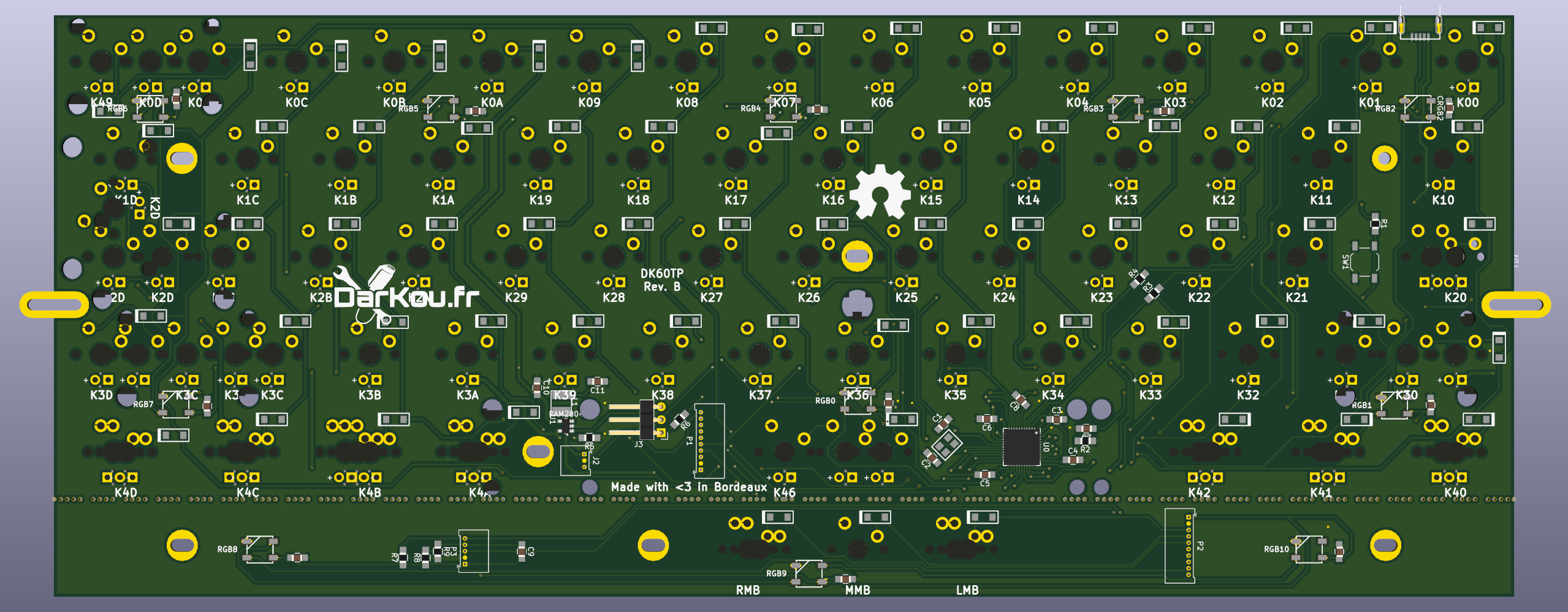
Task: Click the K1B key label
Action: click(x=345, y=200)
